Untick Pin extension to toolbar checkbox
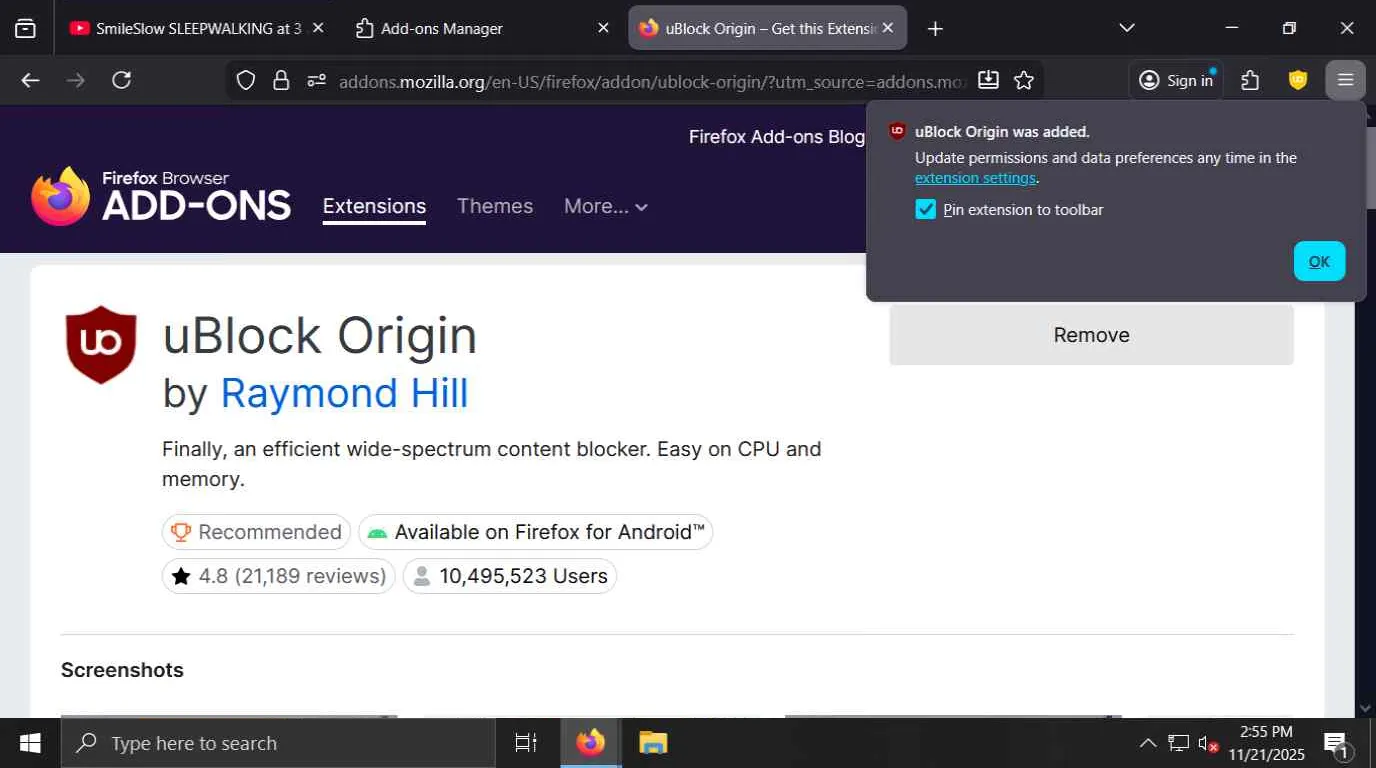Screen dimensions: 1376x768 coord(926,209)
